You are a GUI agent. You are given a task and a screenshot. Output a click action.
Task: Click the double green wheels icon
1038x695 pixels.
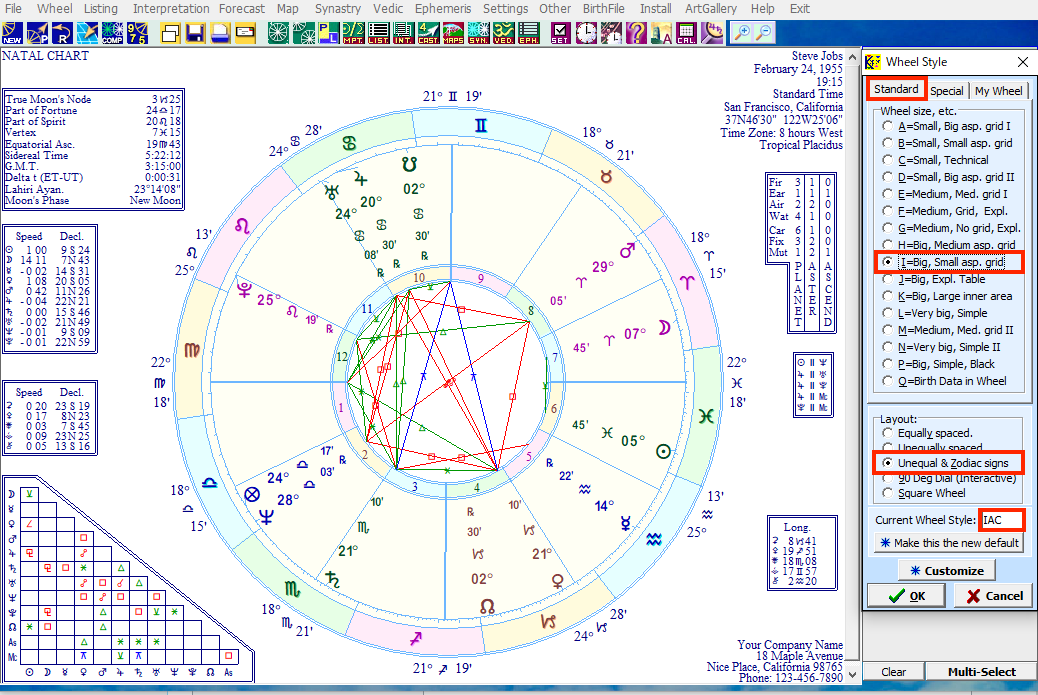pos(303,33)
